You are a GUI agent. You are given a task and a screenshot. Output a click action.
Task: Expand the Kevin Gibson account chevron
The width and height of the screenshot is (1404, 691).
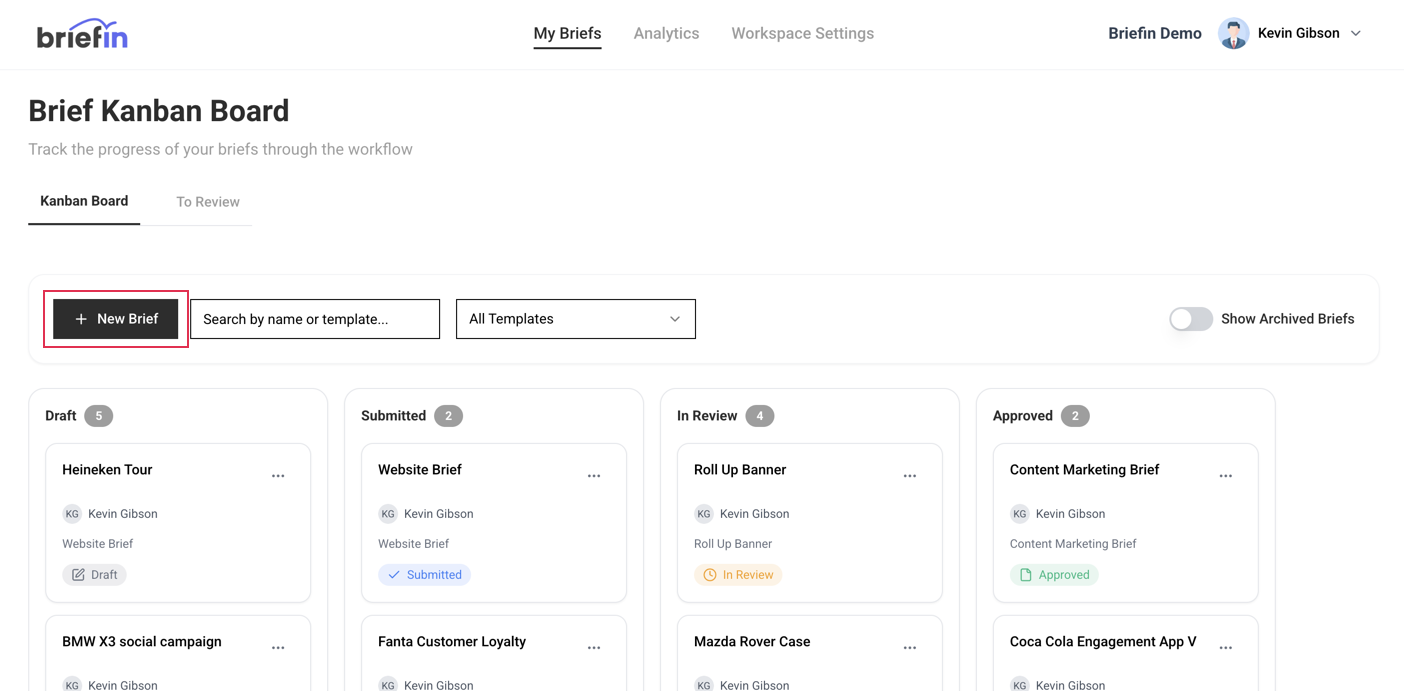pyautogui.click(x=1356, y=33)
